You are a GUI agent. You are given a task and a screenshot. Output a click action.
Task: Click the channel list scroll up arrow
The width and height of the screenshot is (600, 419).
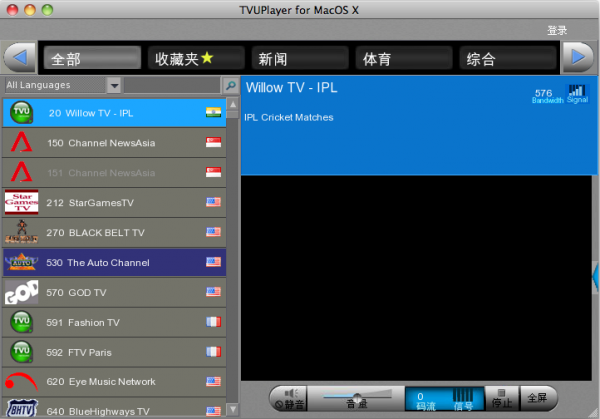click(233, 104)
